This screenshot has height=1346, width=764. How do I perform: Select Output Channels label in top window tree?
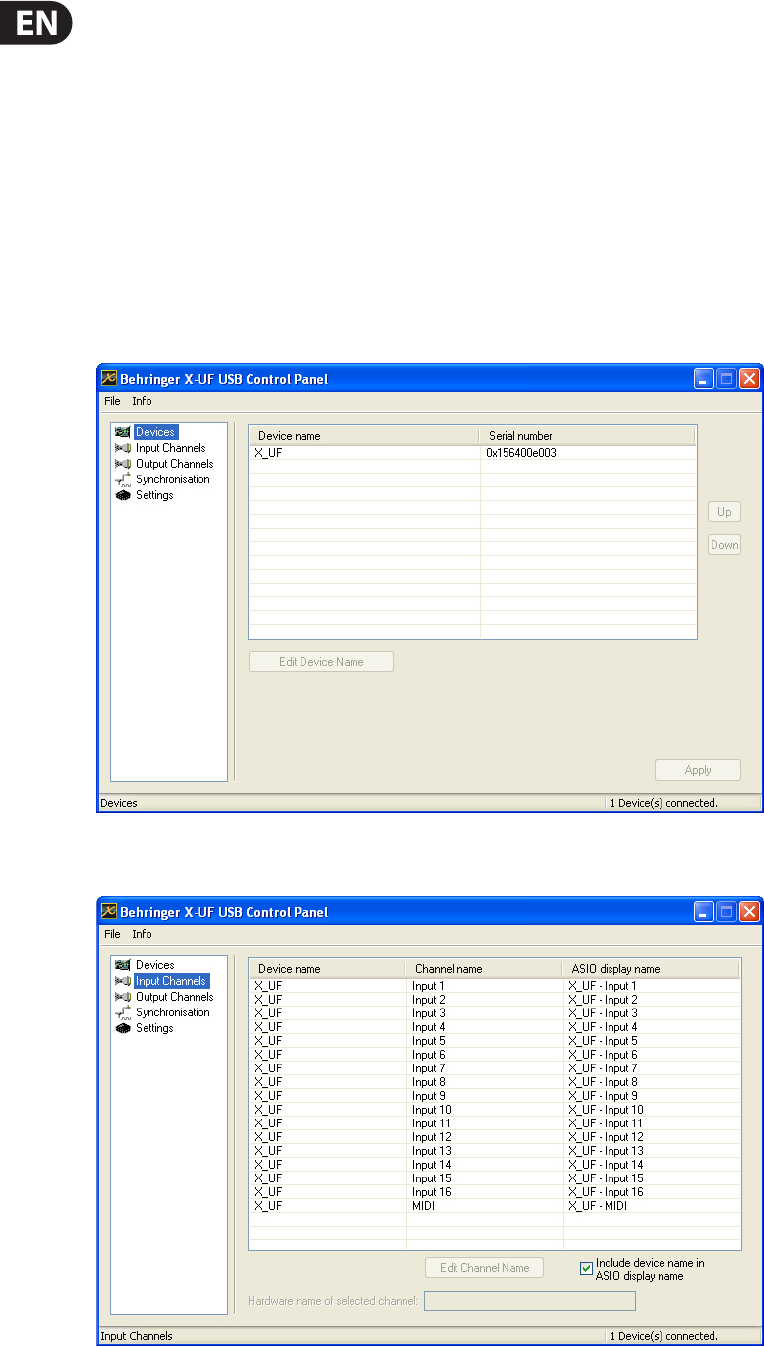point(175,464)
